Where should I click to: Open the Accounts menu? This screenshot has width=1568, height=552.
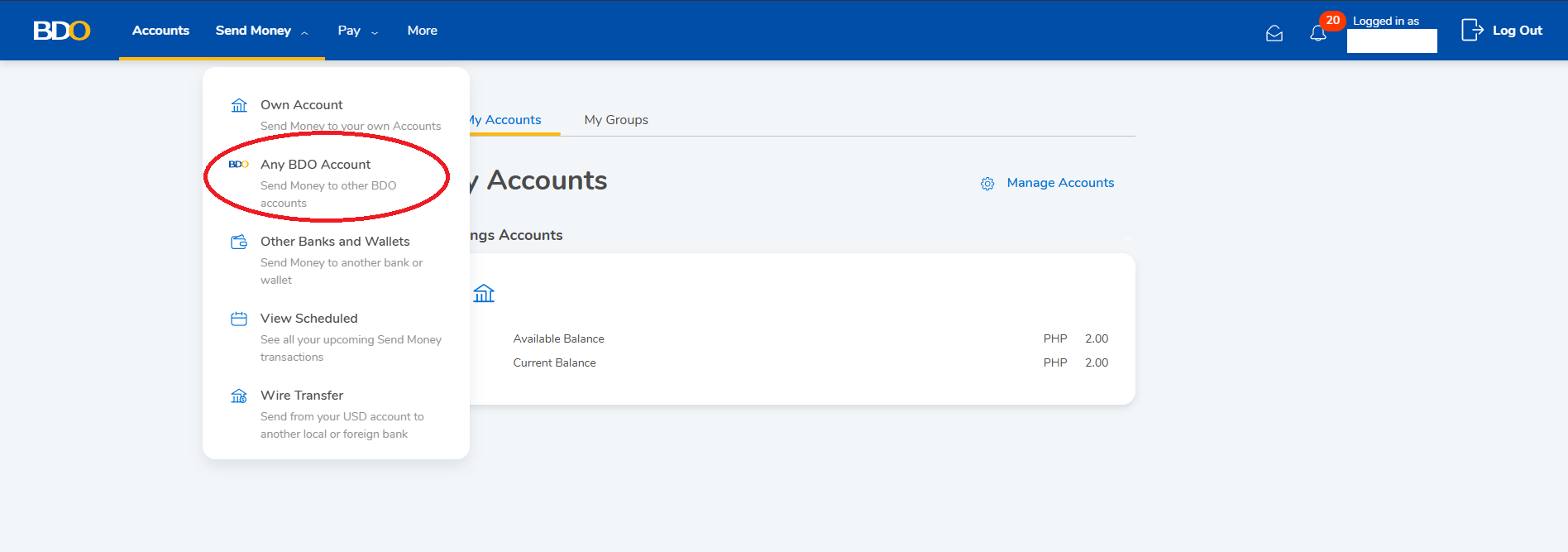click(160, 31)
